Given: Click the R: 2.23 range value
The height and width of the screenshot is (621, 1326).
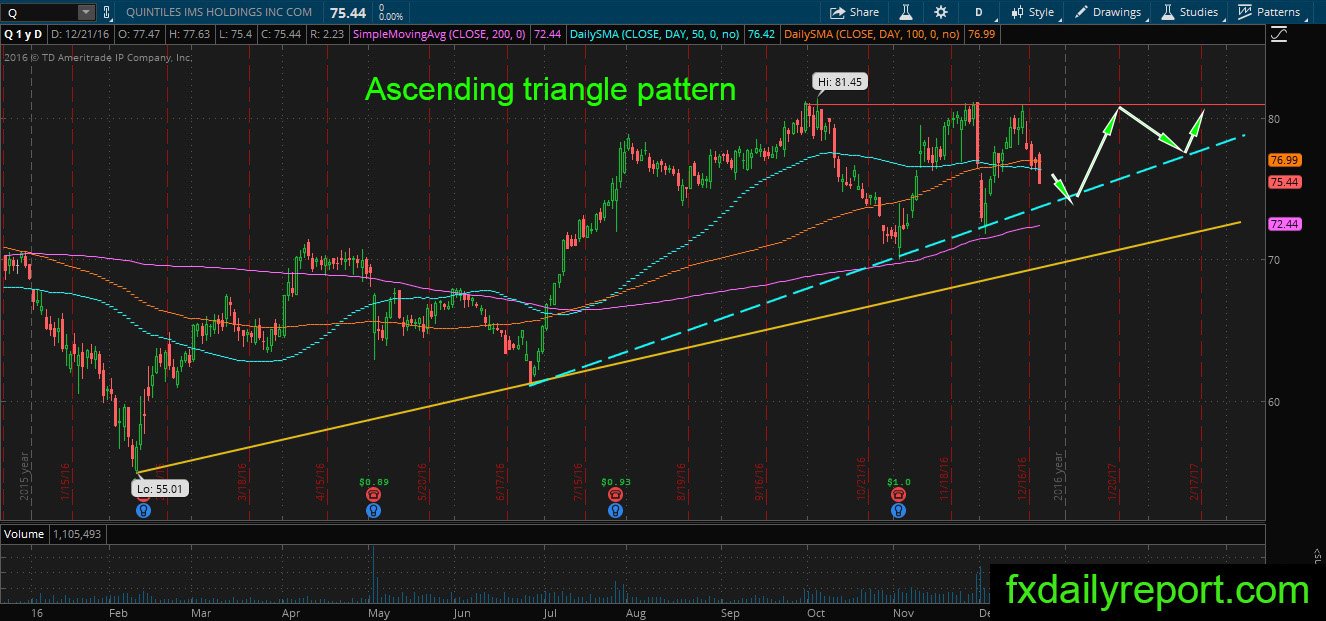Looking at the screenshot, I should point(329,34).
